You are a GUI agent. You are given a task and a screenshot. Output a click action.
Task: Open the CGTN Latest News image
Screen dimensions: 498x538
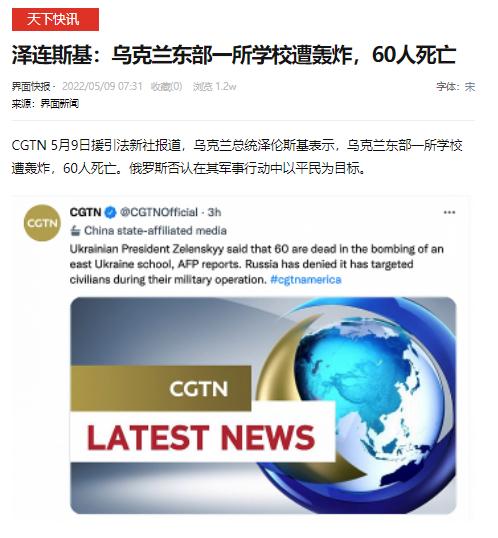[263, 405]
